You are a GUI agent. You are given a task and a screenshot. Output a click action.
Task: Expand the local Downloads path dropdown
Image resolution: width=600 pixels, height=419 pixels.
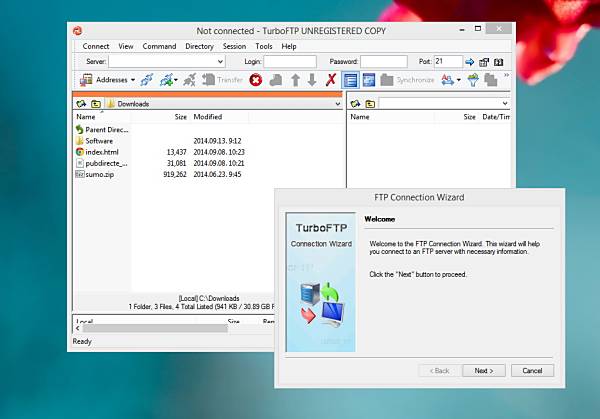(338, 104)
